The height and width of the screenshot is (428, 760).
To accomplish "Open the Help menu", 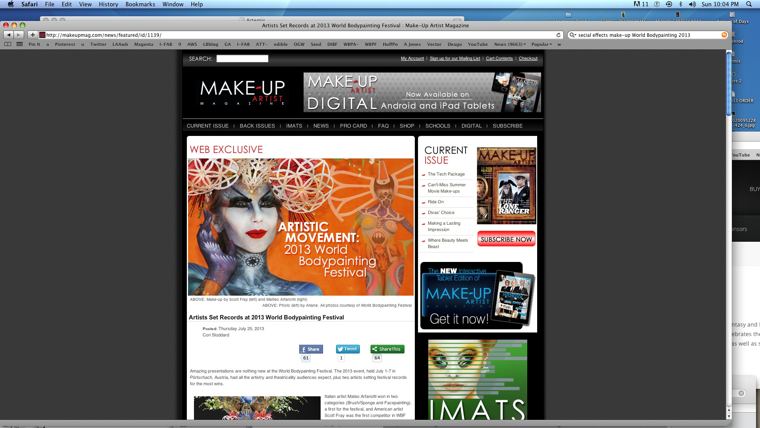I will [196, 4].
